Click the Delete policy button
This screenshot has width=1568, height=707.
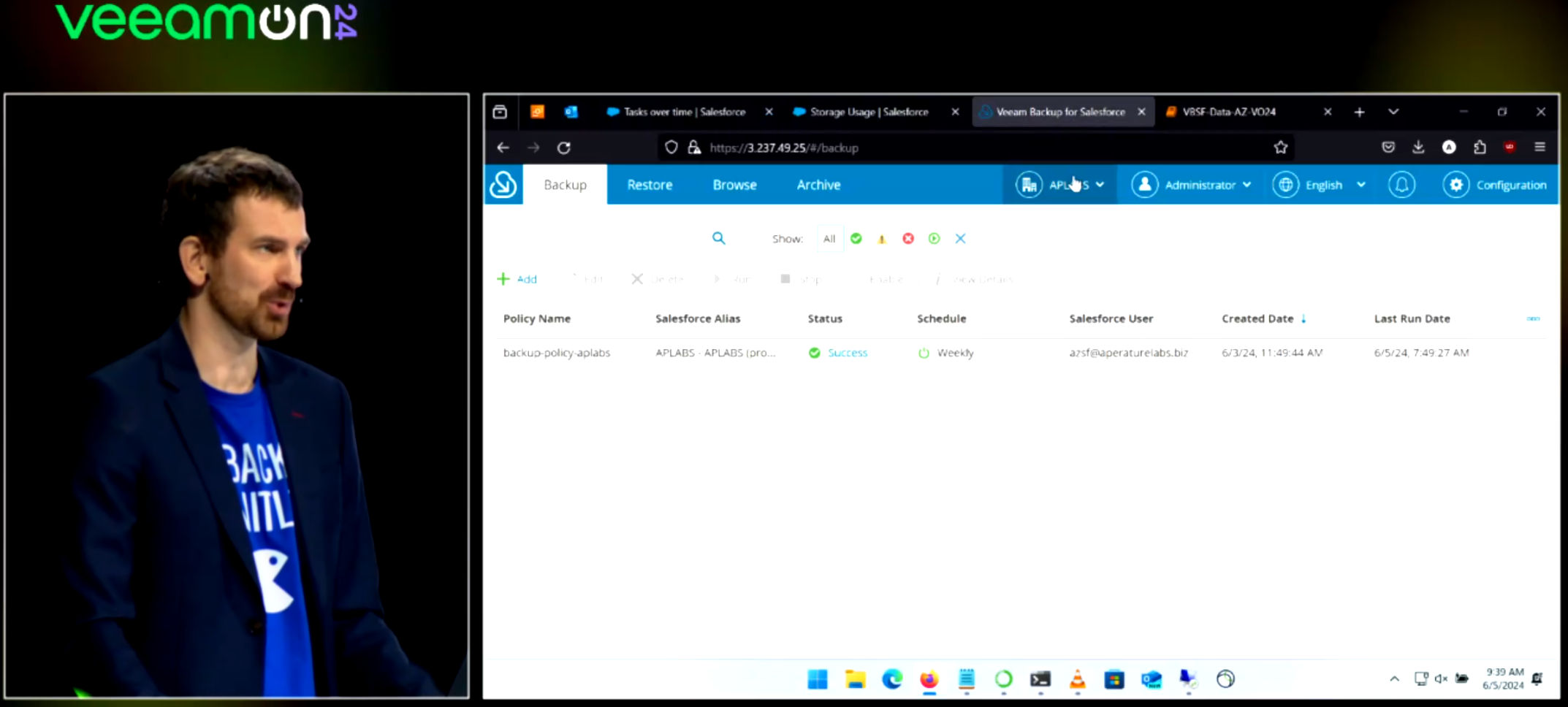tap(658, 279)
